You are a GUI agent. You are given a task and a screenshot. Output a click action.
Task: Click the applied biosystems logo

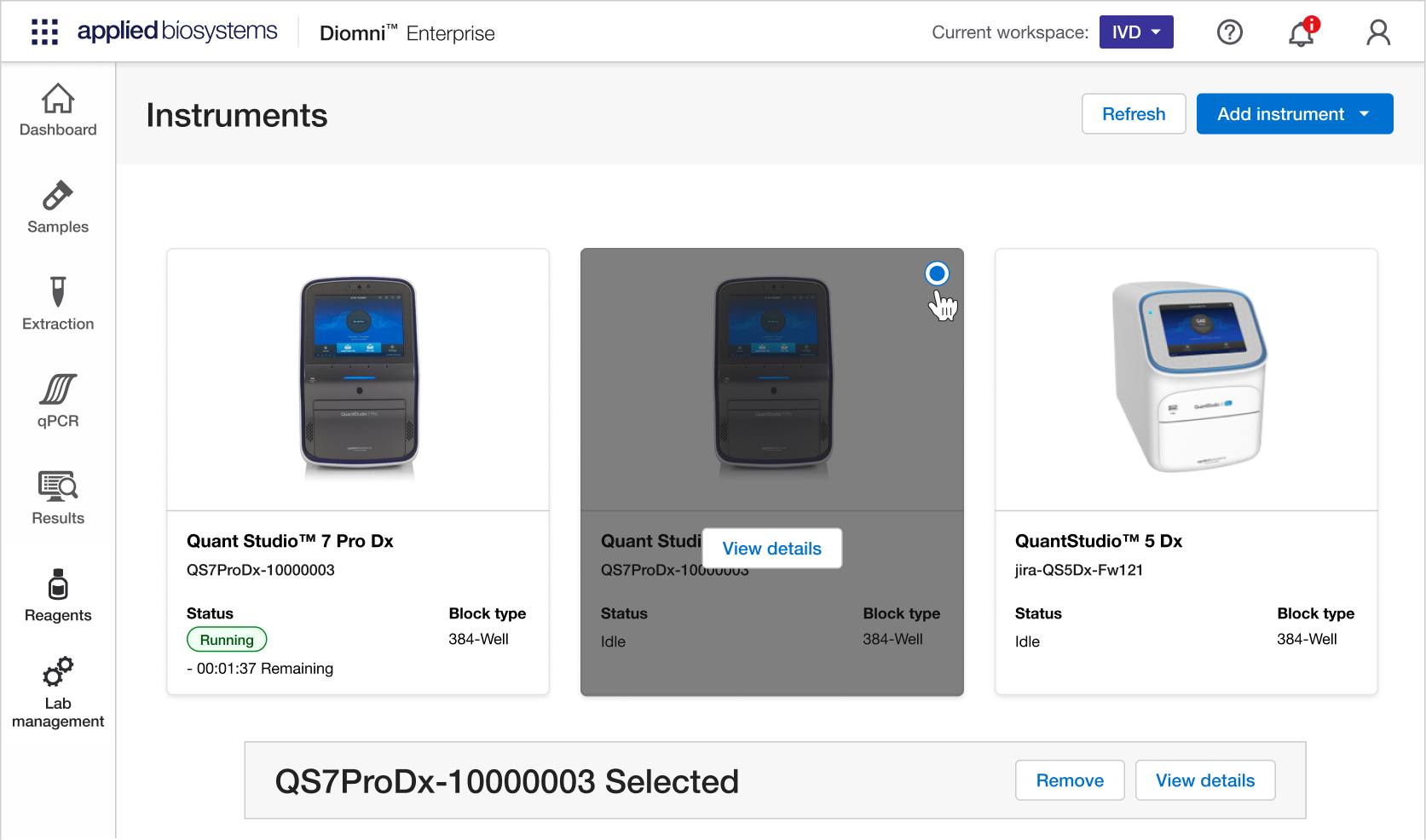pyautogui.click(x=177, y=32)
